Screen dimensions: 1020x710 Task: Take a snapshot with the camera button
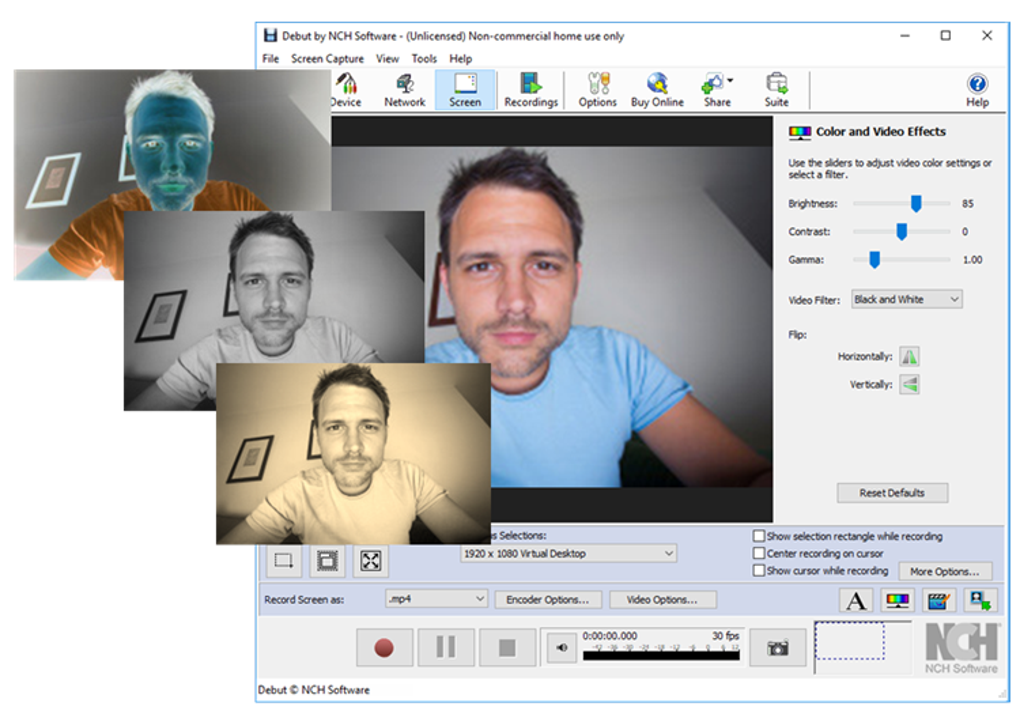(777, 648)
